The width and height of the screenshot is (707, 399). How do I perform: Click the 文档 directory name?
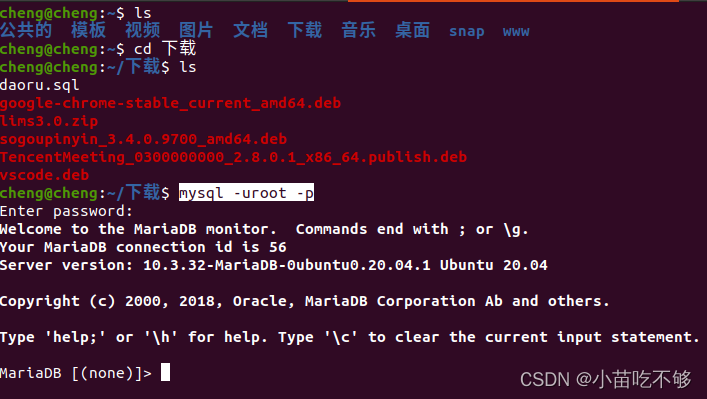pos(250,30)
